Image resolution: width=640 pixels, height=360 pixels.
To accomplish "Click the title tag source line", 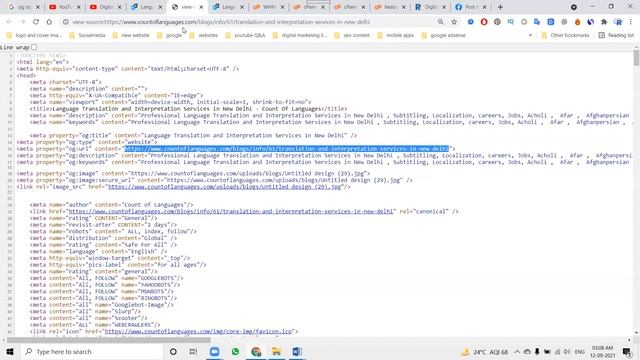I will [x=188, y=109].
